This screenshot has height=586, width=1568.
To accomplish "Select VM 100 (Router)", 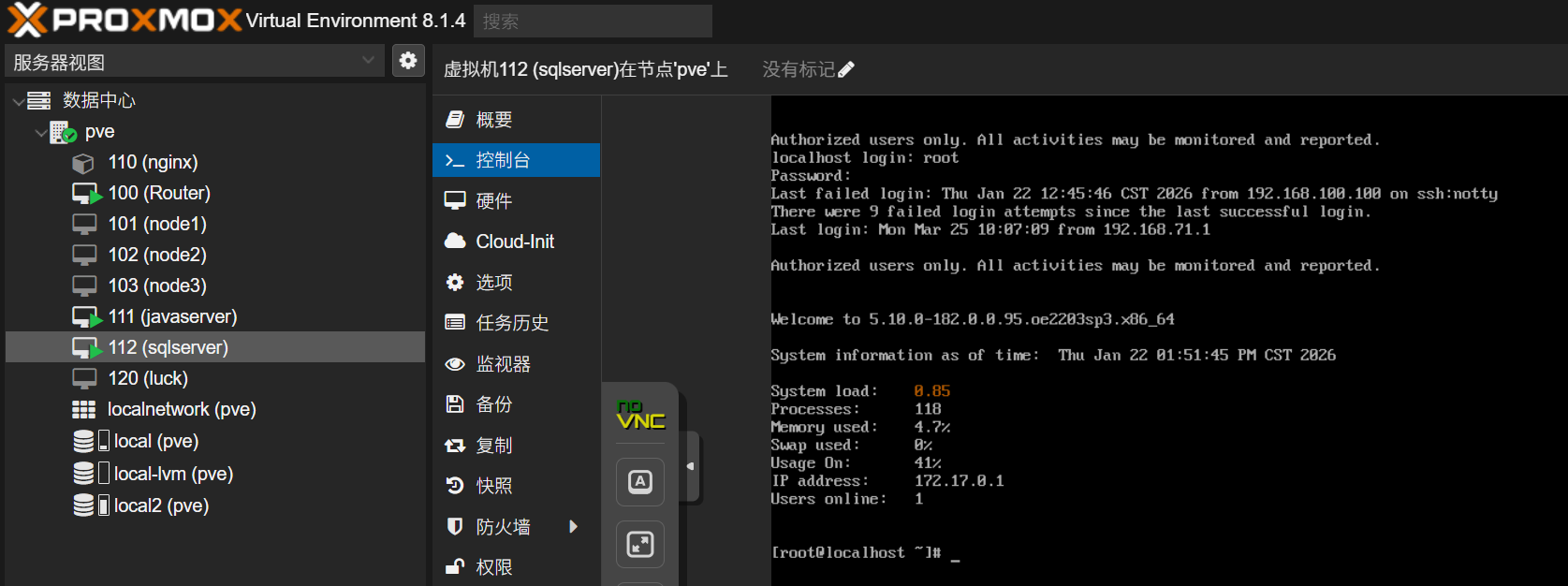I will 158,193.
